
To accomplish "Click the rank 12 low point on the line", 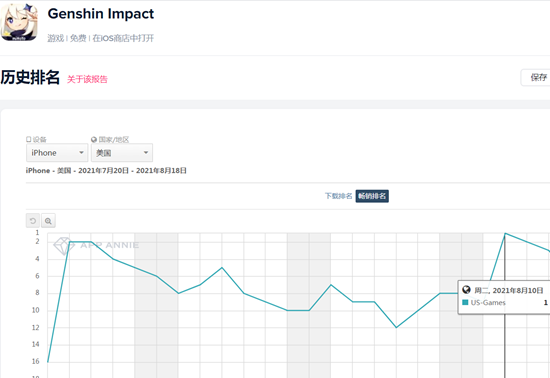I will [396, 327].
